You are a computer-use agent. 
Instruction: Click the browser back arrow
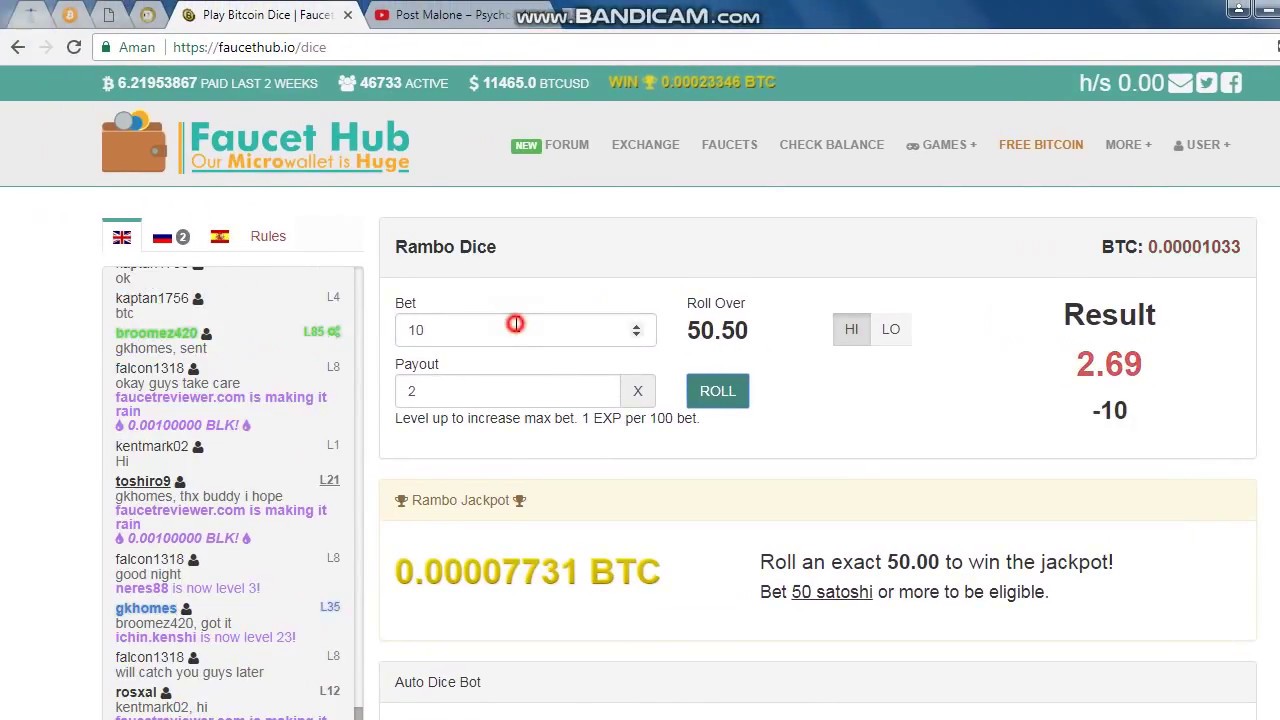coord(18,47)
